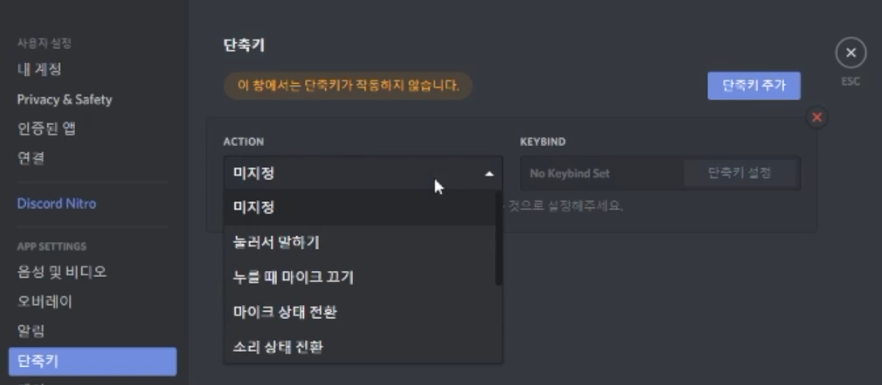Close settings with the ESC X icon
This screenshot has height=385, width=882.
click(x=850, y=53)
